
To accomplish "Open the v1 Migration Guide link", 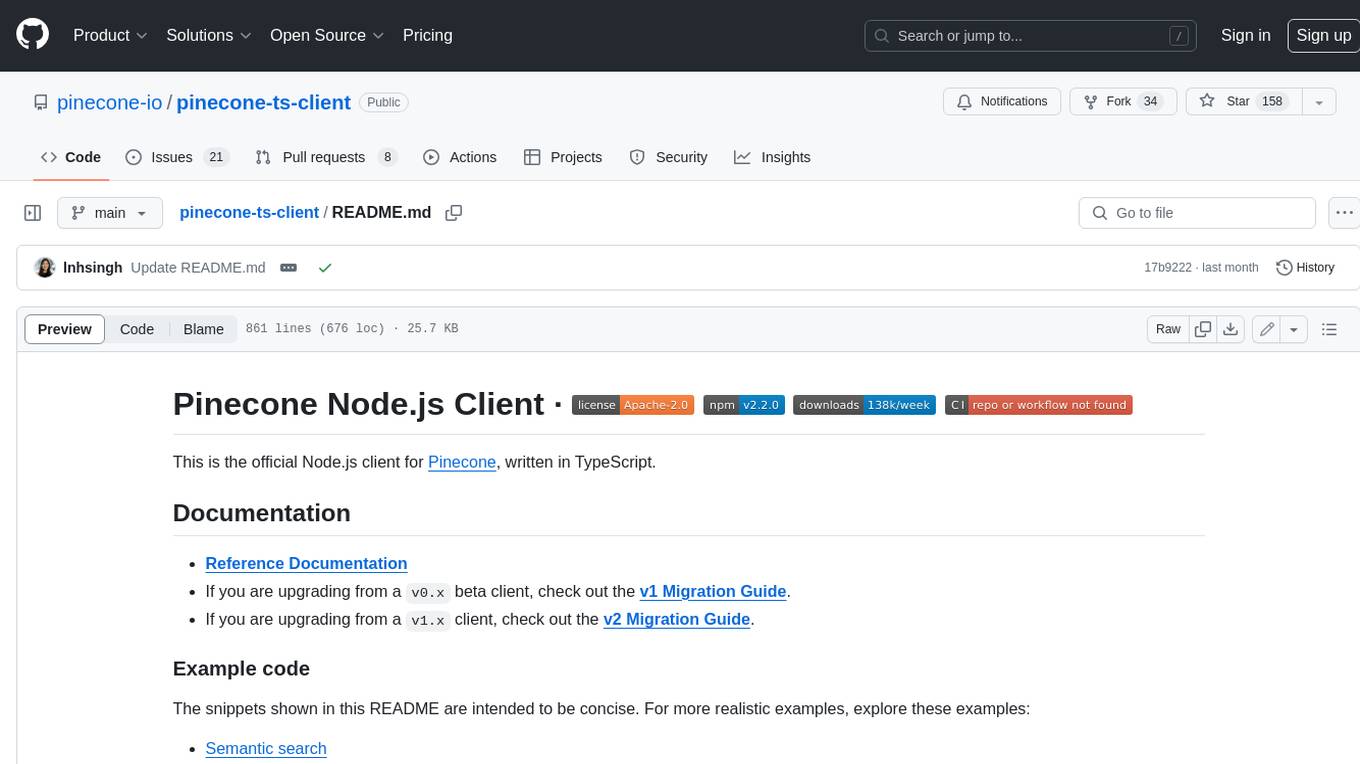I will (x=713, y=591).
